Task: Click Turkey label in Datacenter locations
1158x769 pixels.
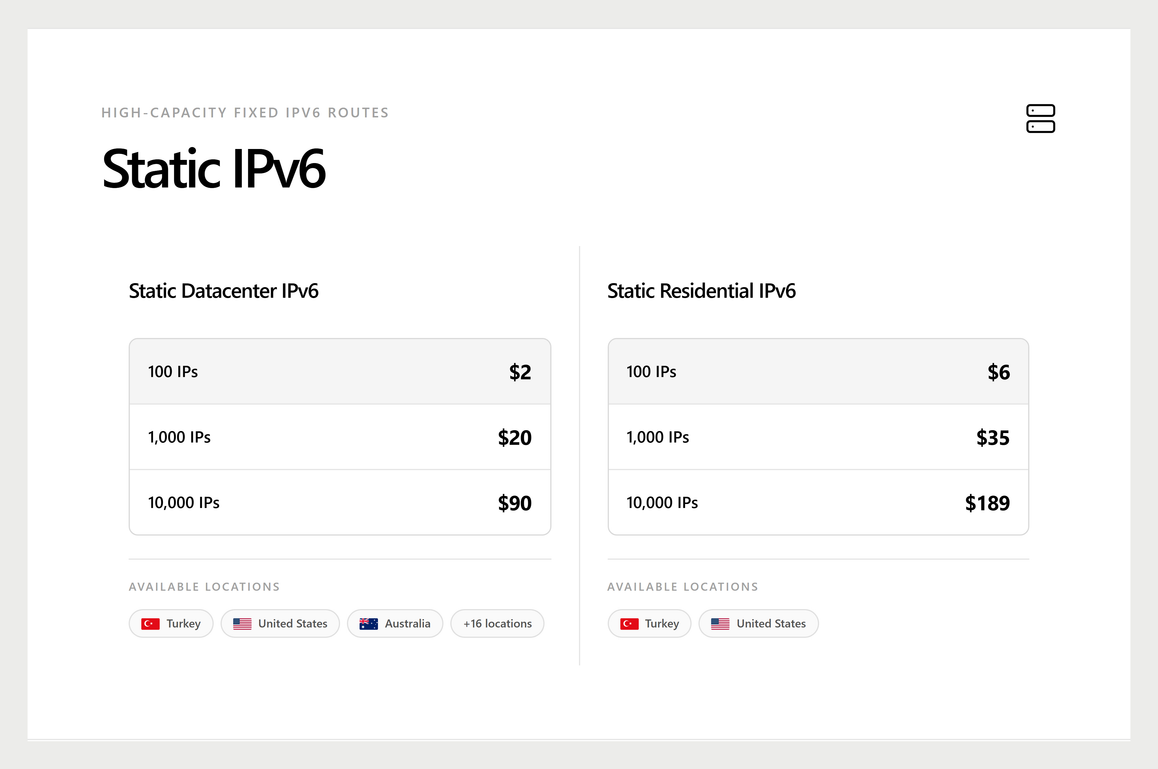Action: point(184,623)
